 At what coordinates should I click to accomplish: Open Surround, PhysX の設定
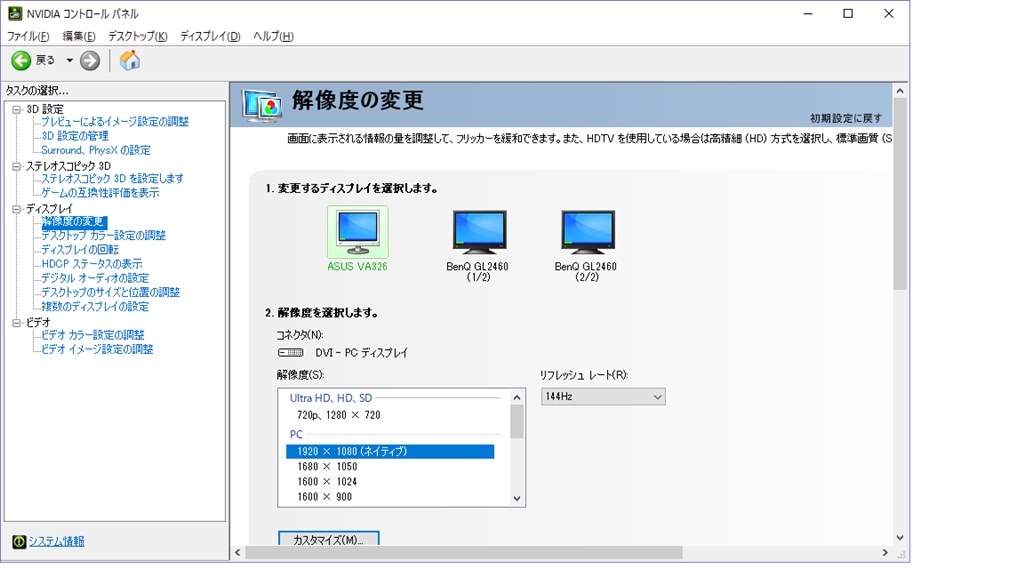[x=96, y=150]
